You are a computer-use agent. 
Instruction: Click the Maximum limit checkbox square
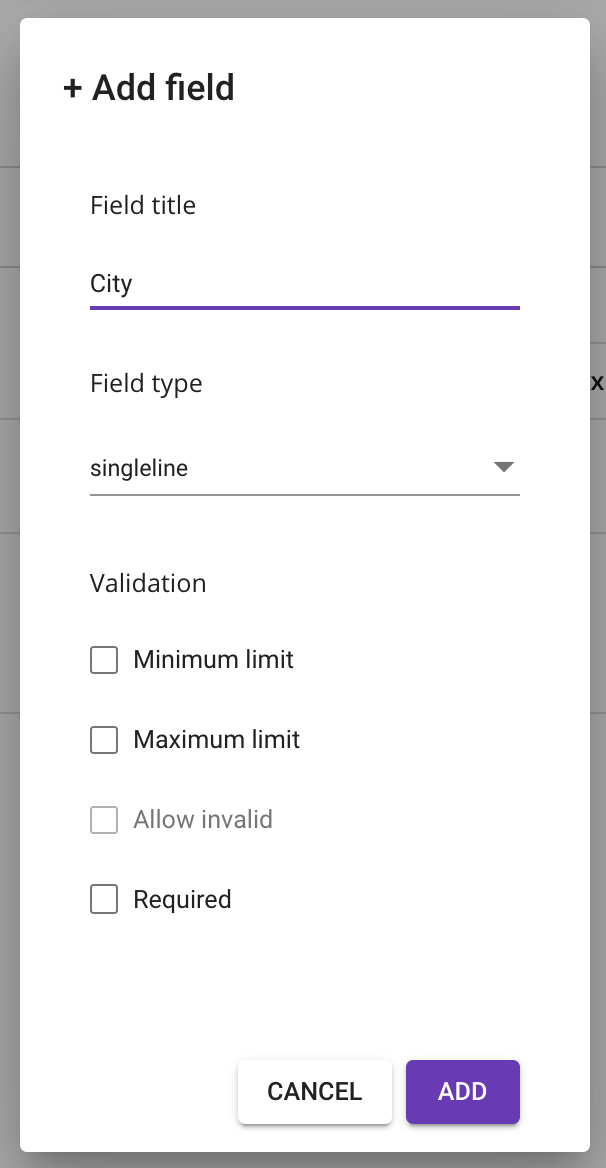(103, 740)
